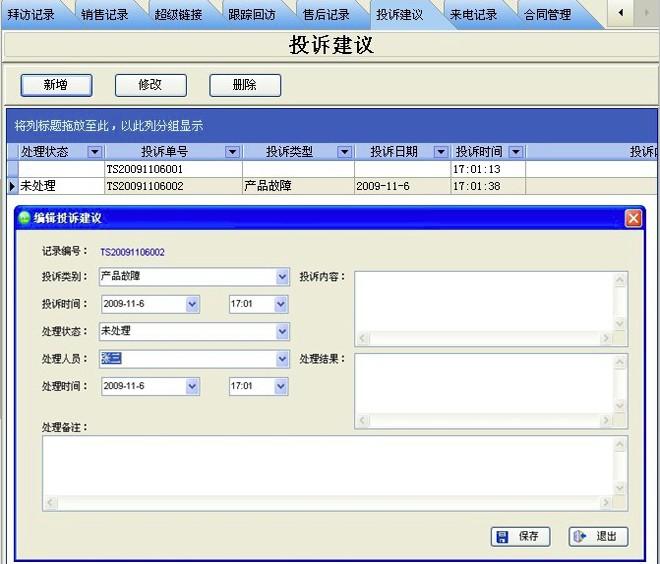Image resolution: width=660 pixels, height=564 pixels.
Task: Click the 保存 save button
Action: click(x=520, y=537)
